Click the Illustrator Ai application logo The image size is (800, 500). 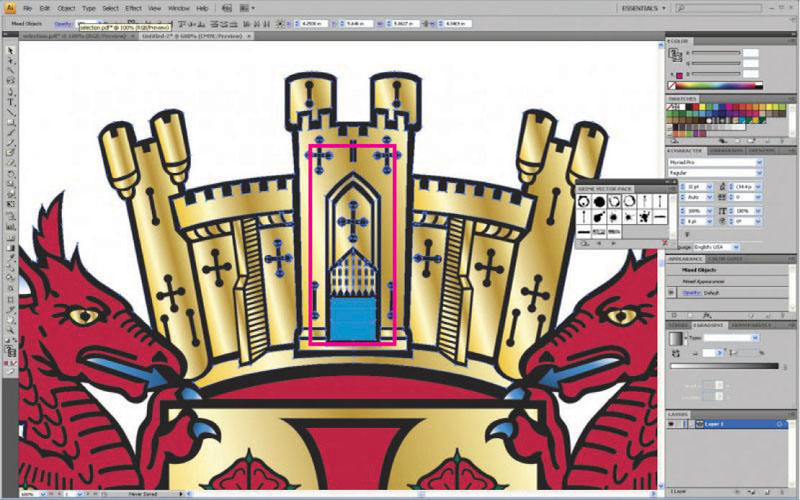pos(10,8)
